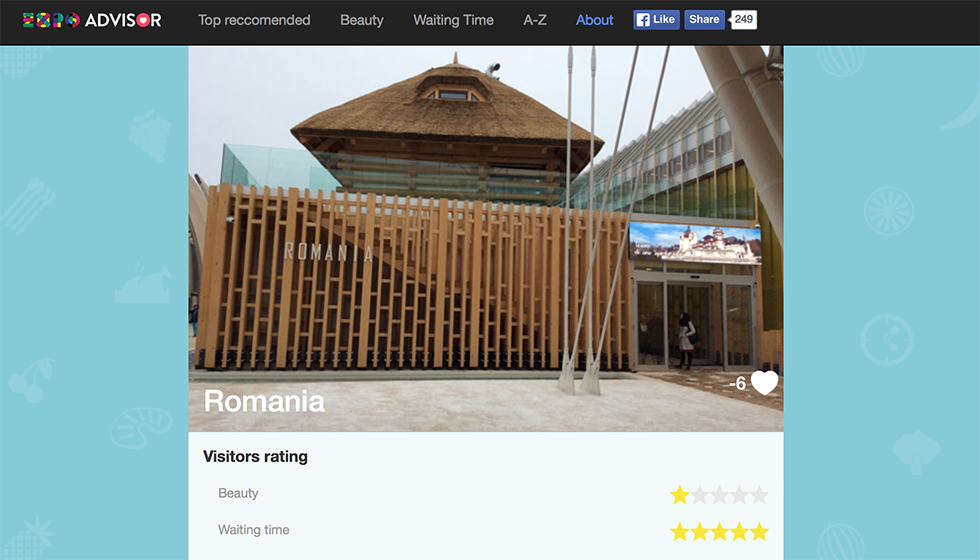Go to the Waiting Time menu item

click(453, 20)
